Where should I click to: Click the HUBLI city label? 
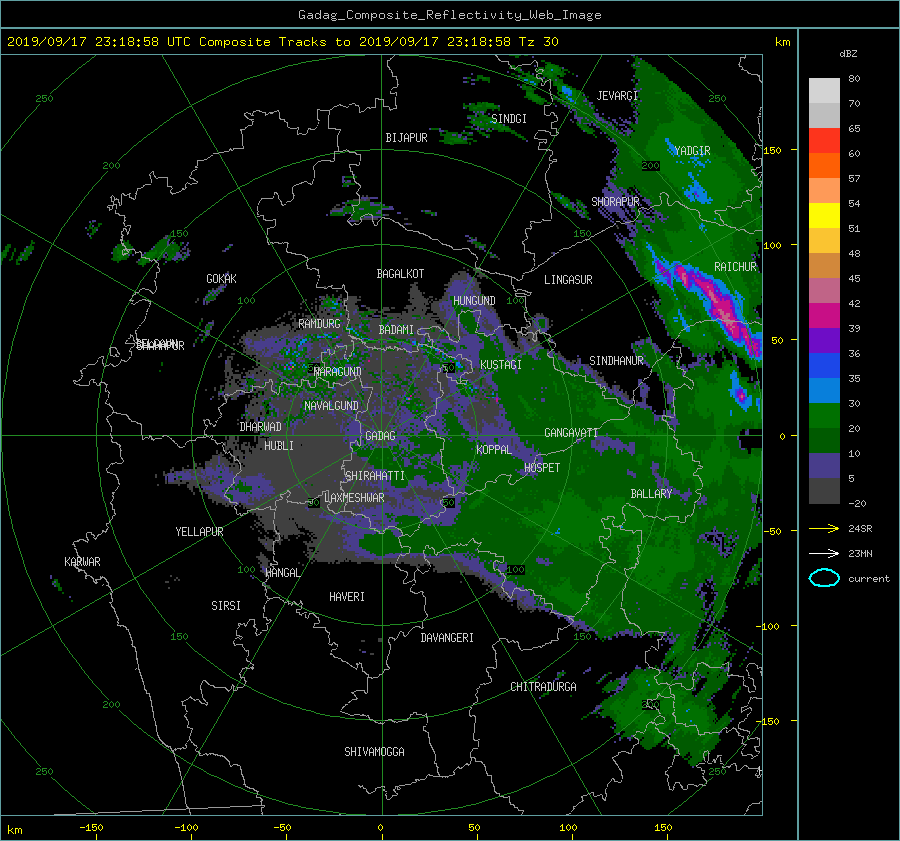[x=279, y=445]
